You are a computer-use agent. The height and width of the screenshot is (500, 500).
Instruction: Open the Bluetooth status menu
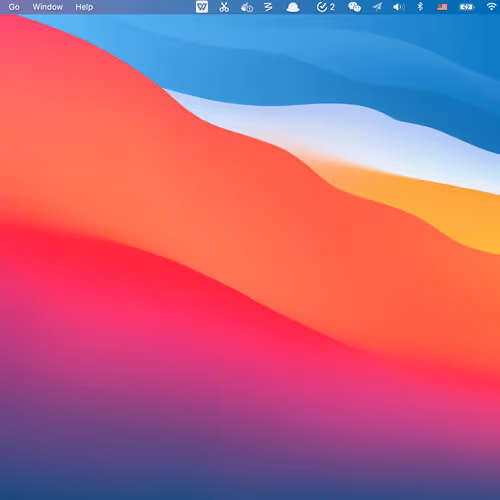(420, 7)
